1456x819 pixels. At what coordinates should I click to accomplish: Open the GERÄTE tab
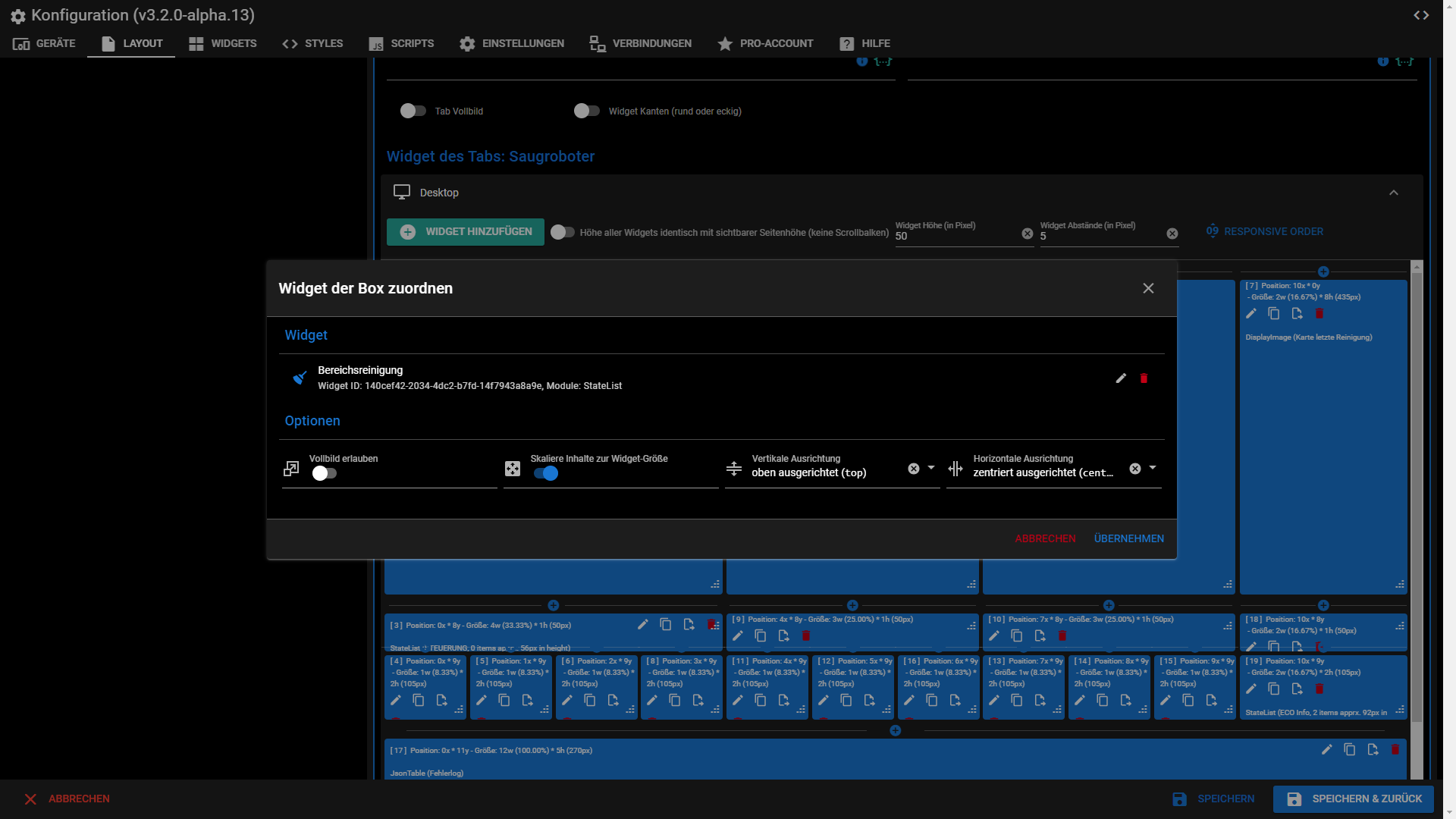point(44,44)
